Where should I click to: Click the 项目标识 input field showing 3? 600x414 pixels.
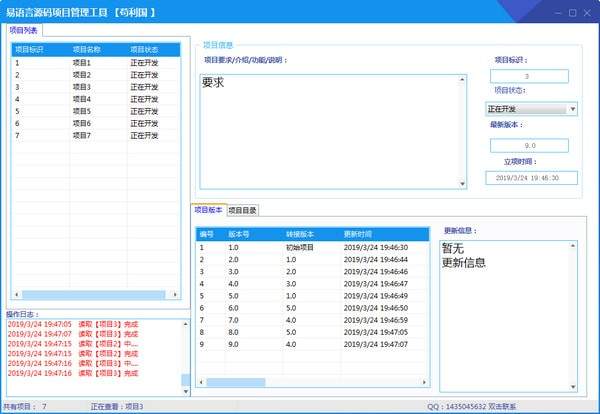click(x=530, y=77)
